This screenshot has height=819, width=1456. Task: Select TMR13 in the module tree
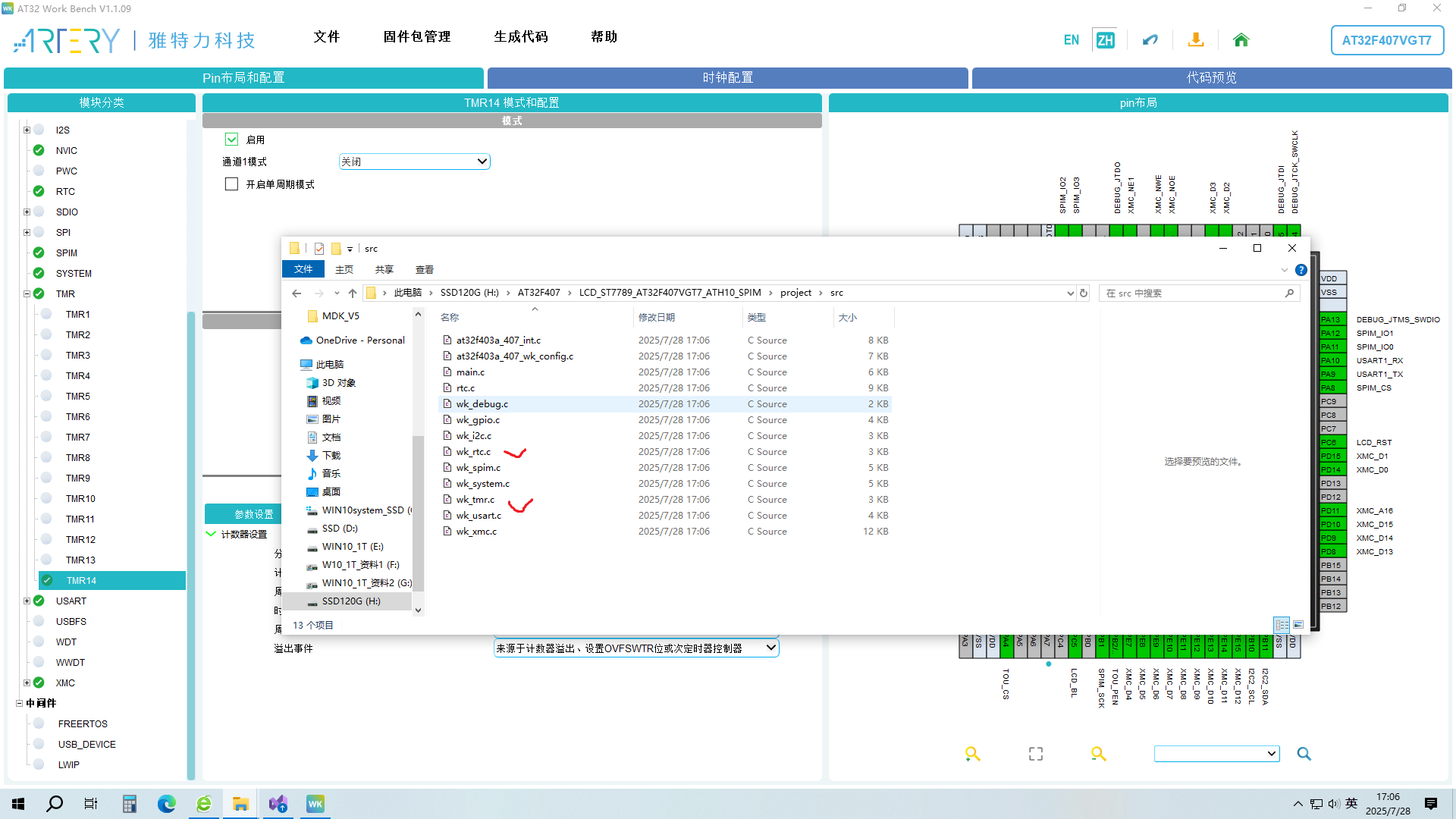(80, 560)
